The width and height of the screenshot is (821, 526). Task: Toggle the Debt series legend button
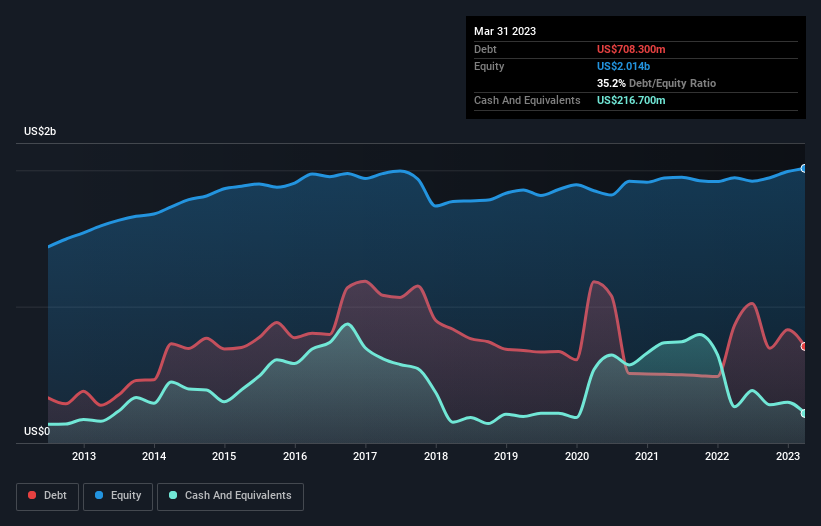coord(48,496)
